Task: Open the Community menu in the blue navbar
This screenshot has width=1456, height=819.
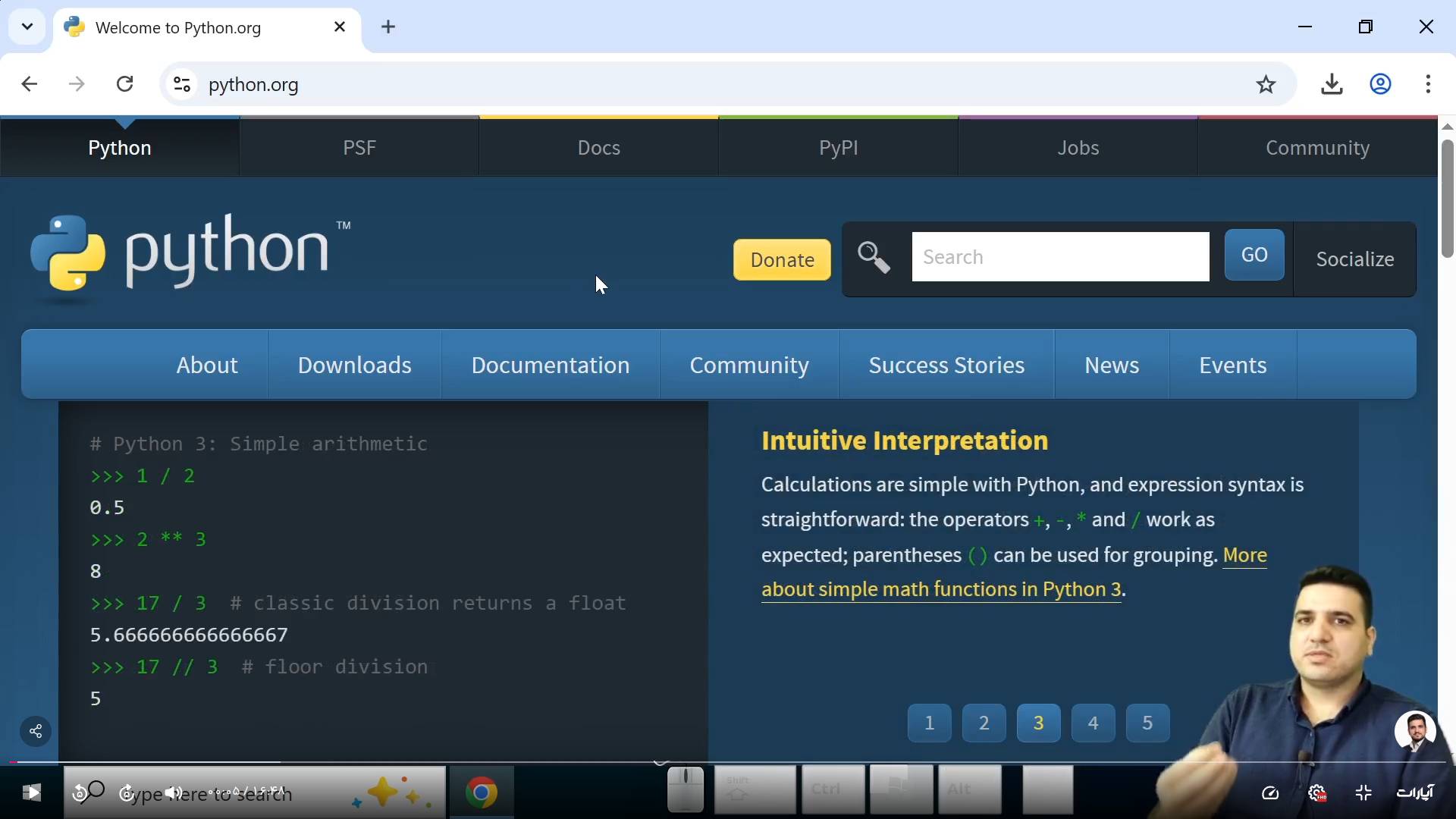Action: click(x=749, y=366)
